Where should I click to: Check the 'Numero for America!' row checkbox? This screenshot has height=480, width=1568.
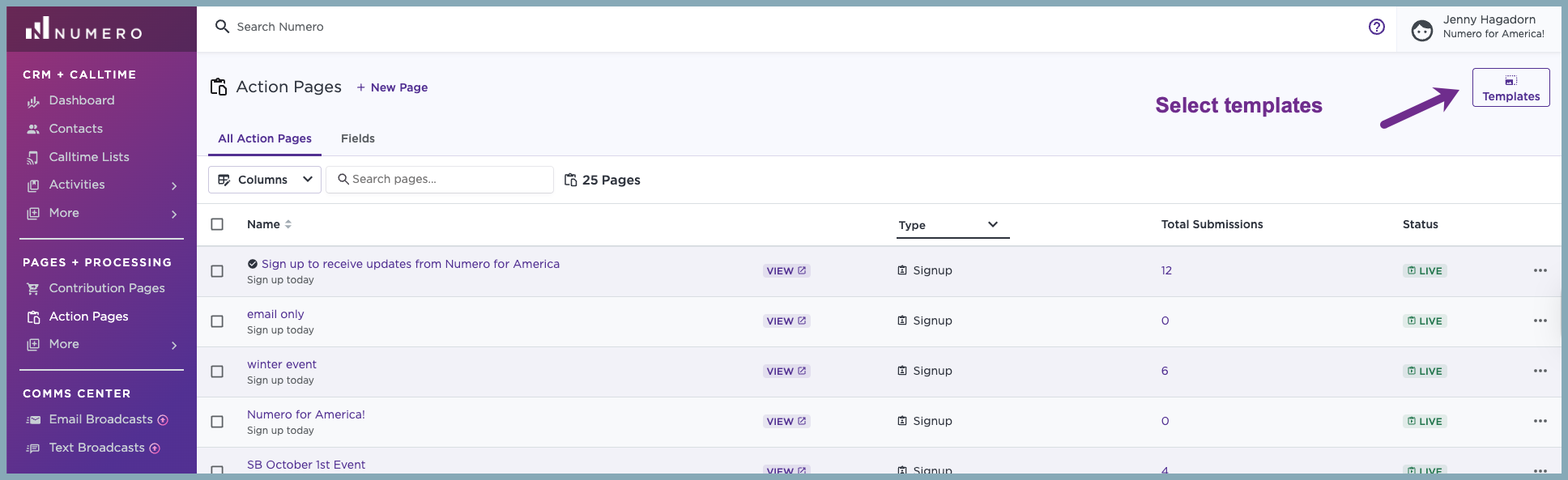point(217,422)
